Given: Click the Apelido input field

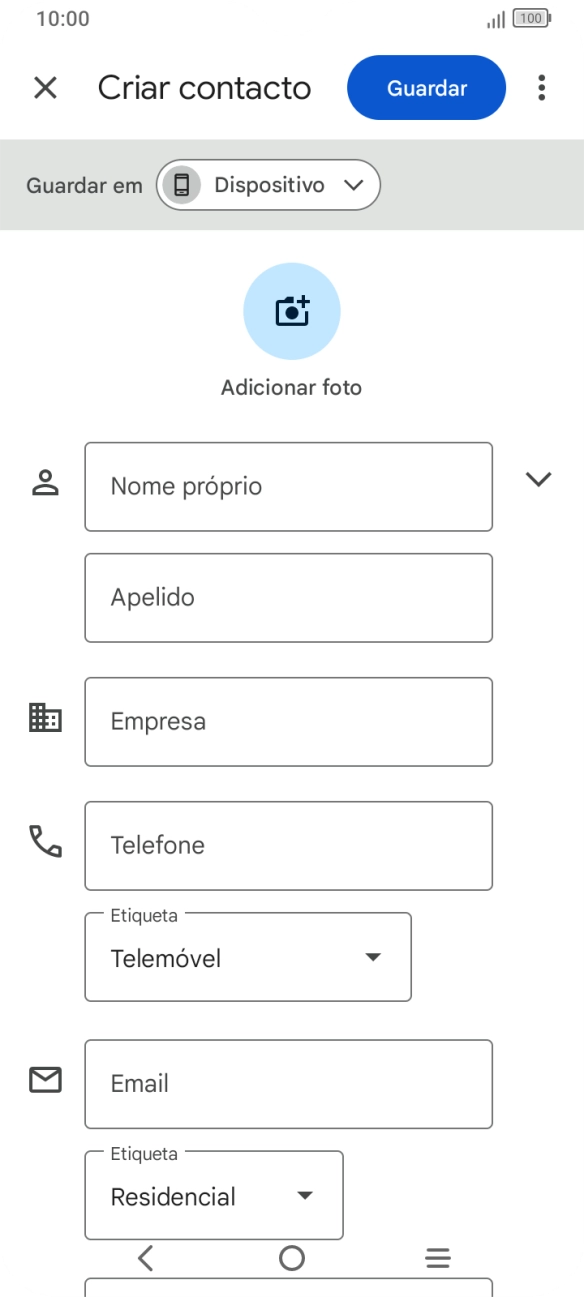Looking at the screenshot, I should tap(288, 597).
